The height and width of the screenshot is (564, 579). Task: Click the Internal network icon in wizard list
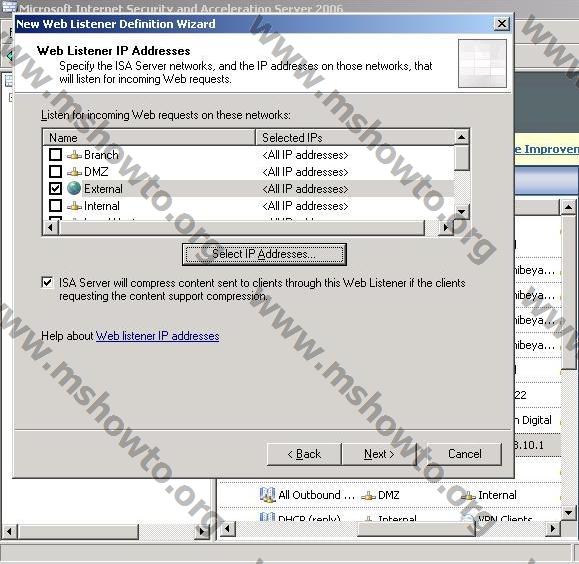click(x=74, y=206)
